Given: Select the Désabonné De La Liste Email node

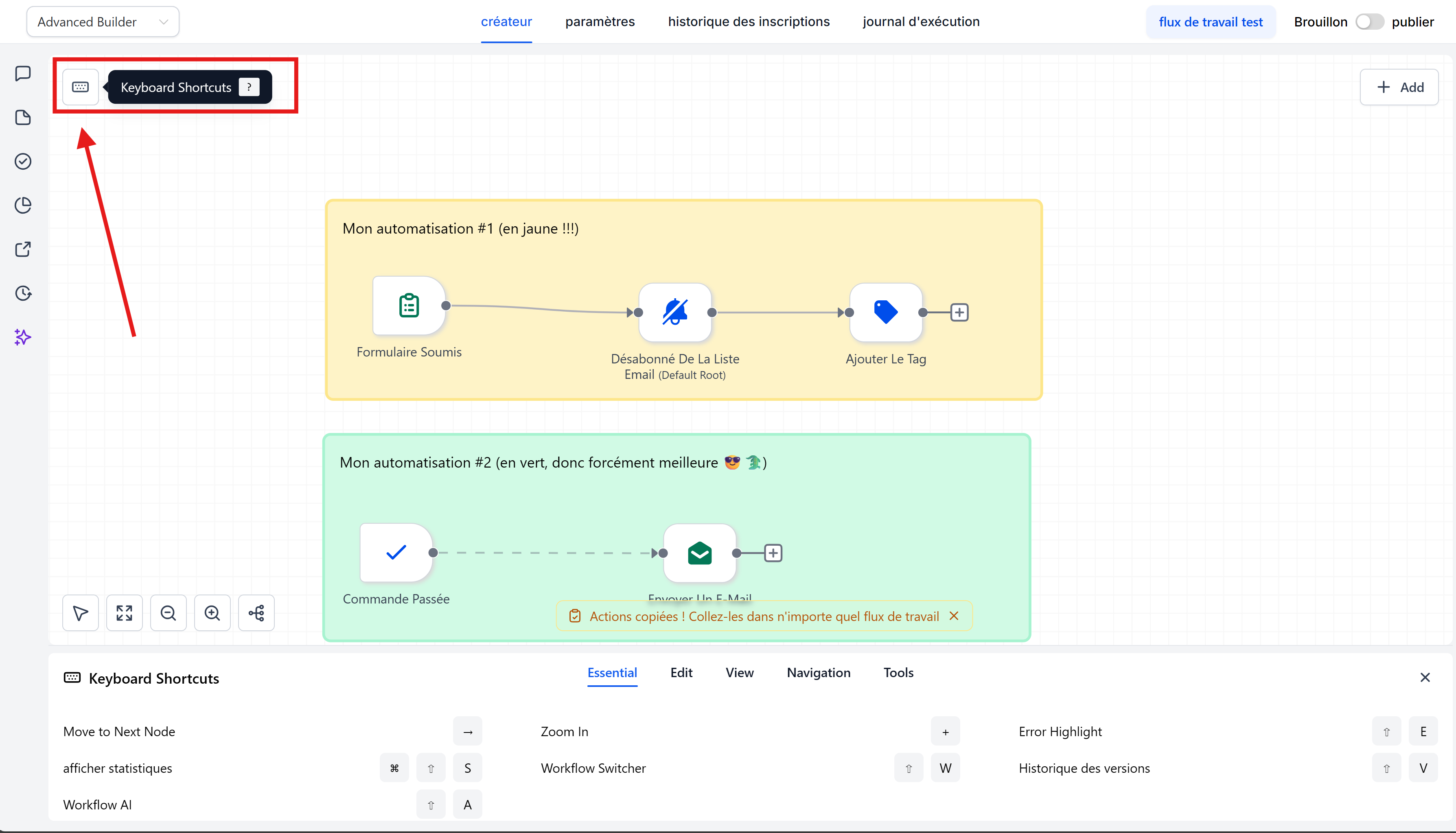Looking at the screenshot, I should coord(675,313).
